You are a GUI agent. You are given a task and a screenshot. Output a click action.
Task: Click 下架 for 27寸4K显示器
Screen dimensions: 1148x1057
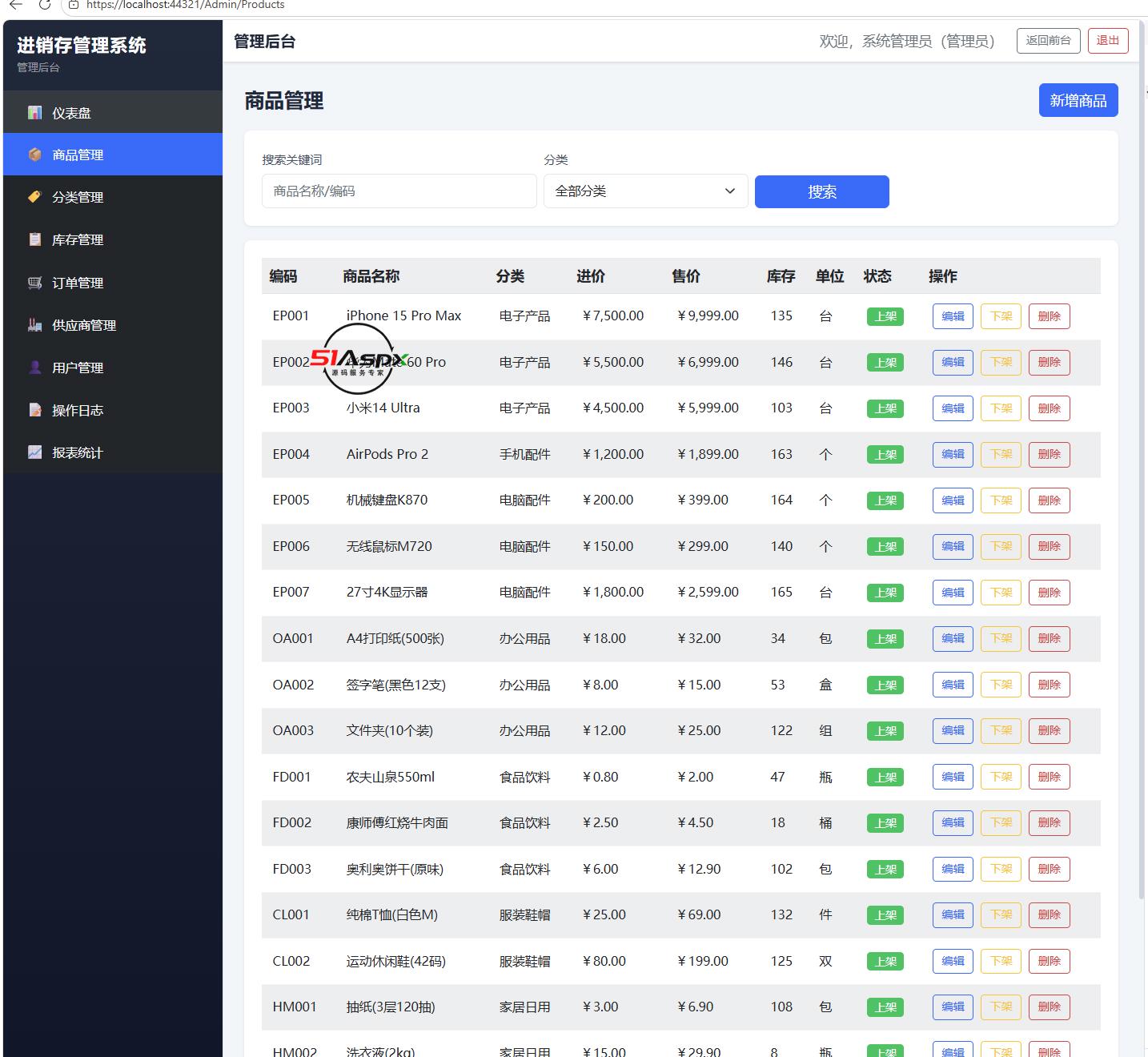[x=1001, y=593]
